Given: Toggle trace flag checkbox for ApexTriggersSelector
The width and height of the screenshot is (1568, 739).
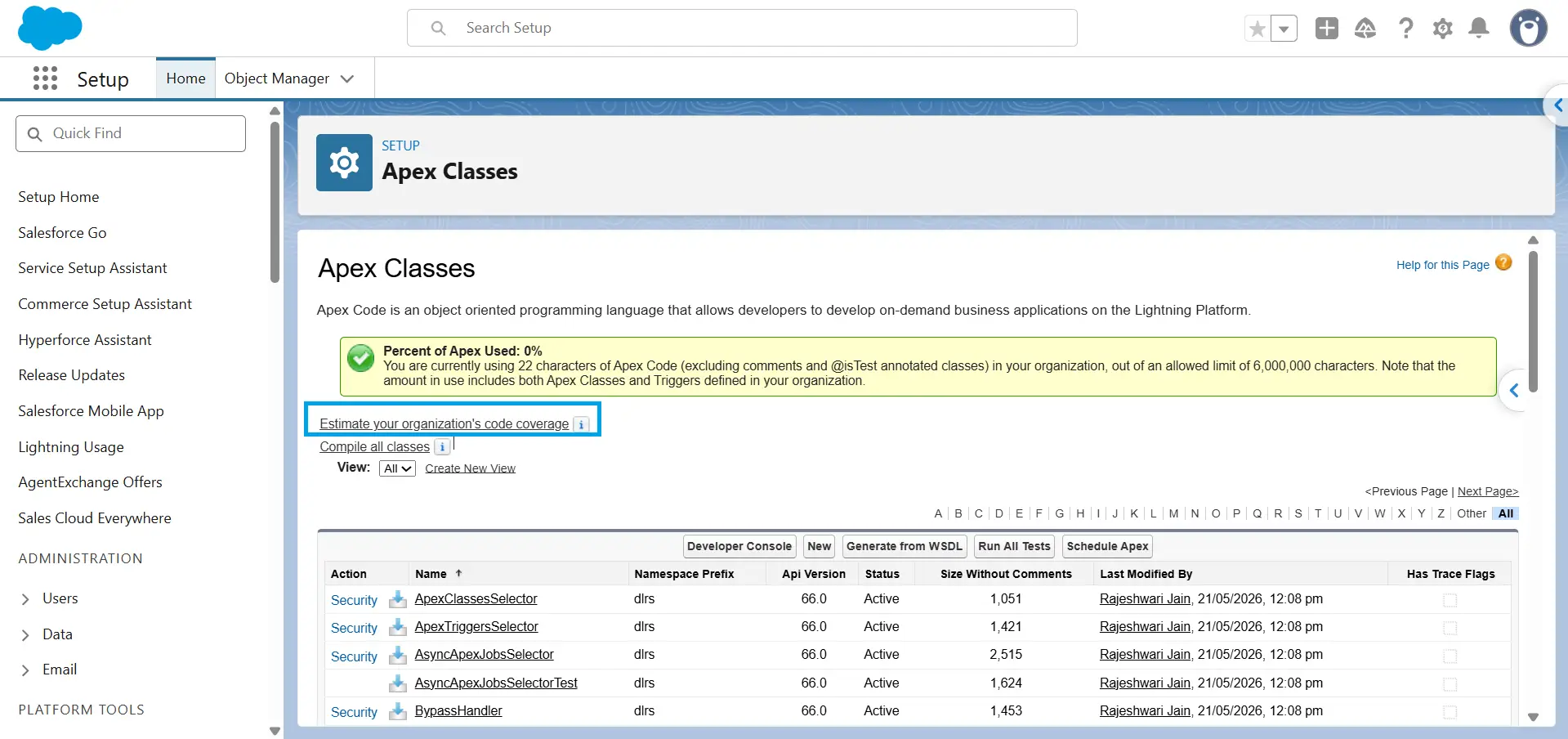Looking at the screenshot, I should 1450,628.
